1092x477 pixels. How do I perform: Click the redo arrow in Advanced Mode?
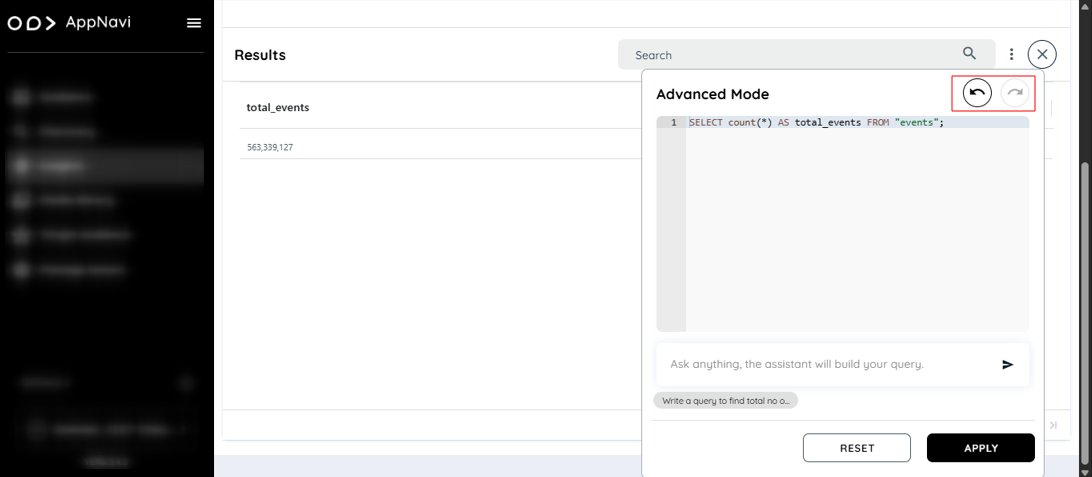[x=1015, y=93]
